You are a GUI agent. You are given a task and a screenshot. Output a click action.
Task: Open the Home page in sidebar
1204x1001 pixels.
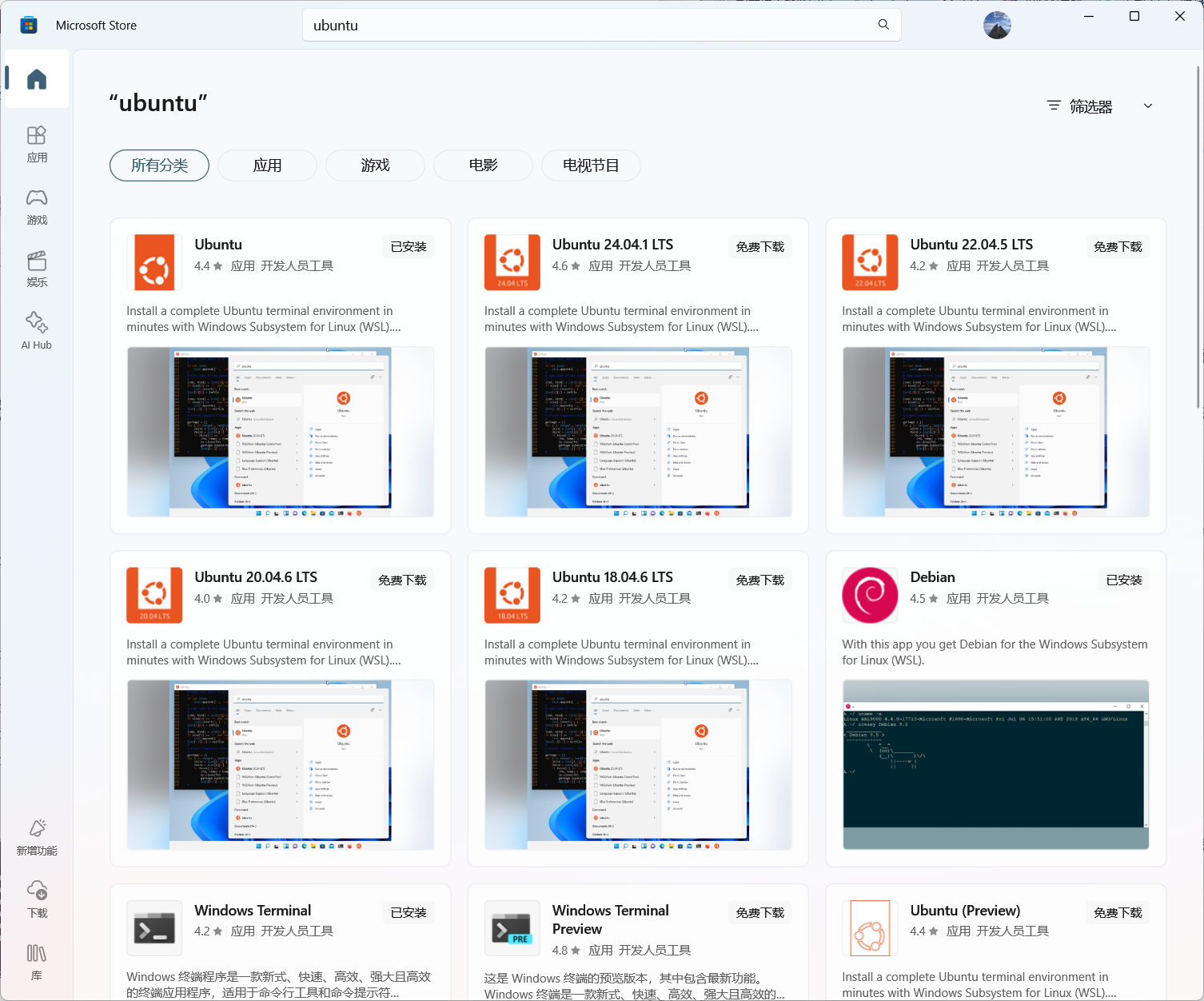37,79
